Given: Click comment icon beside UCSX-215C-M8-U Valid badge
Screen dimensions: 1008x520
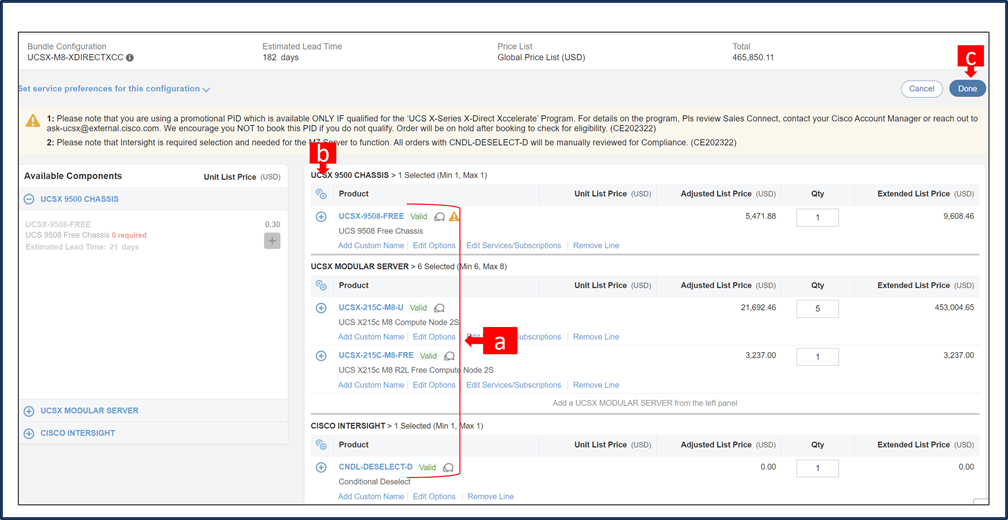Looking at the screenshot, I should (x=440, y=308).
